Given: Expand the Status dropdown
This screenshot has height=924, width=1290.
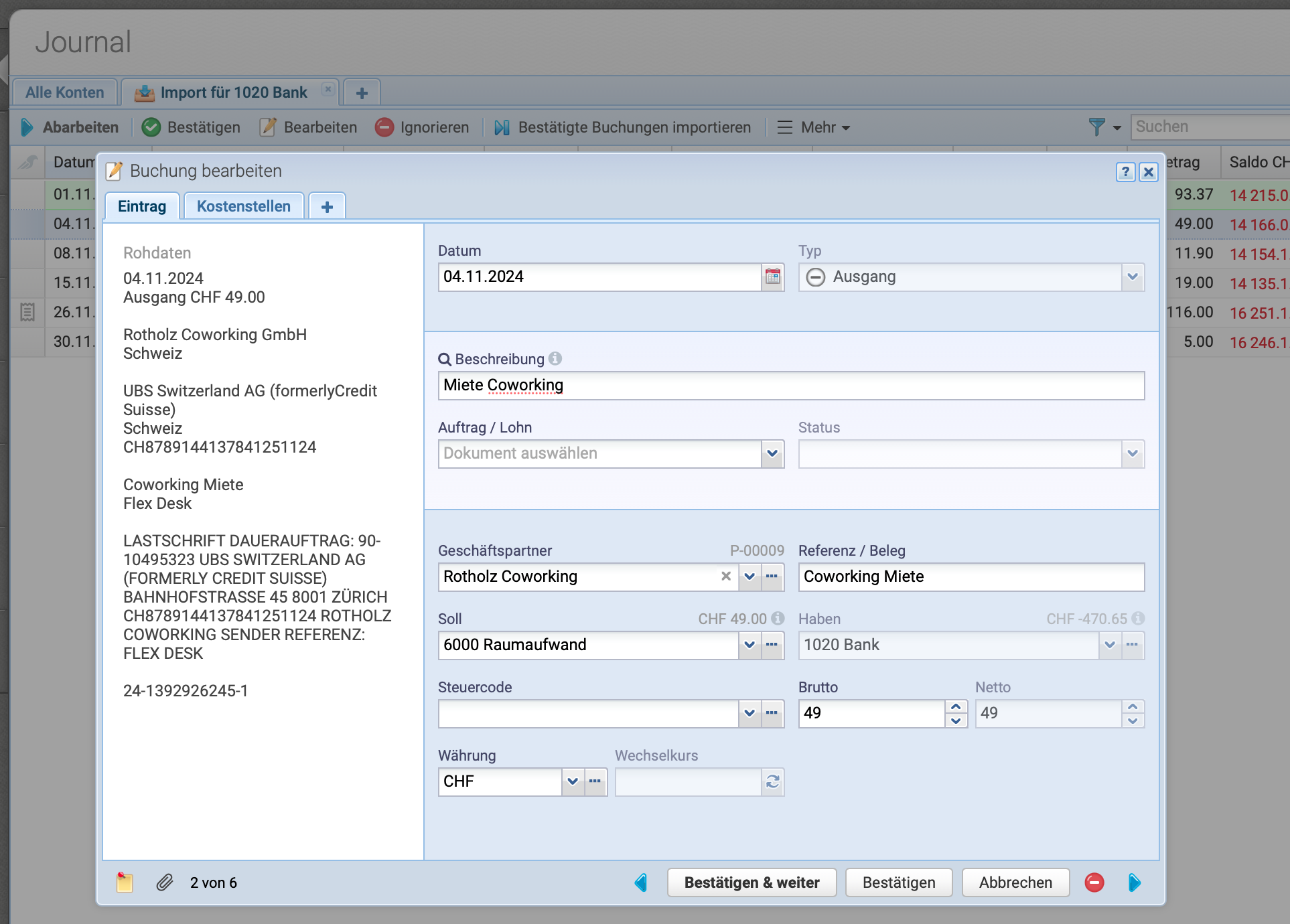Looking at the screenshot, I should pyautogui.click(x=1133, y=453).
